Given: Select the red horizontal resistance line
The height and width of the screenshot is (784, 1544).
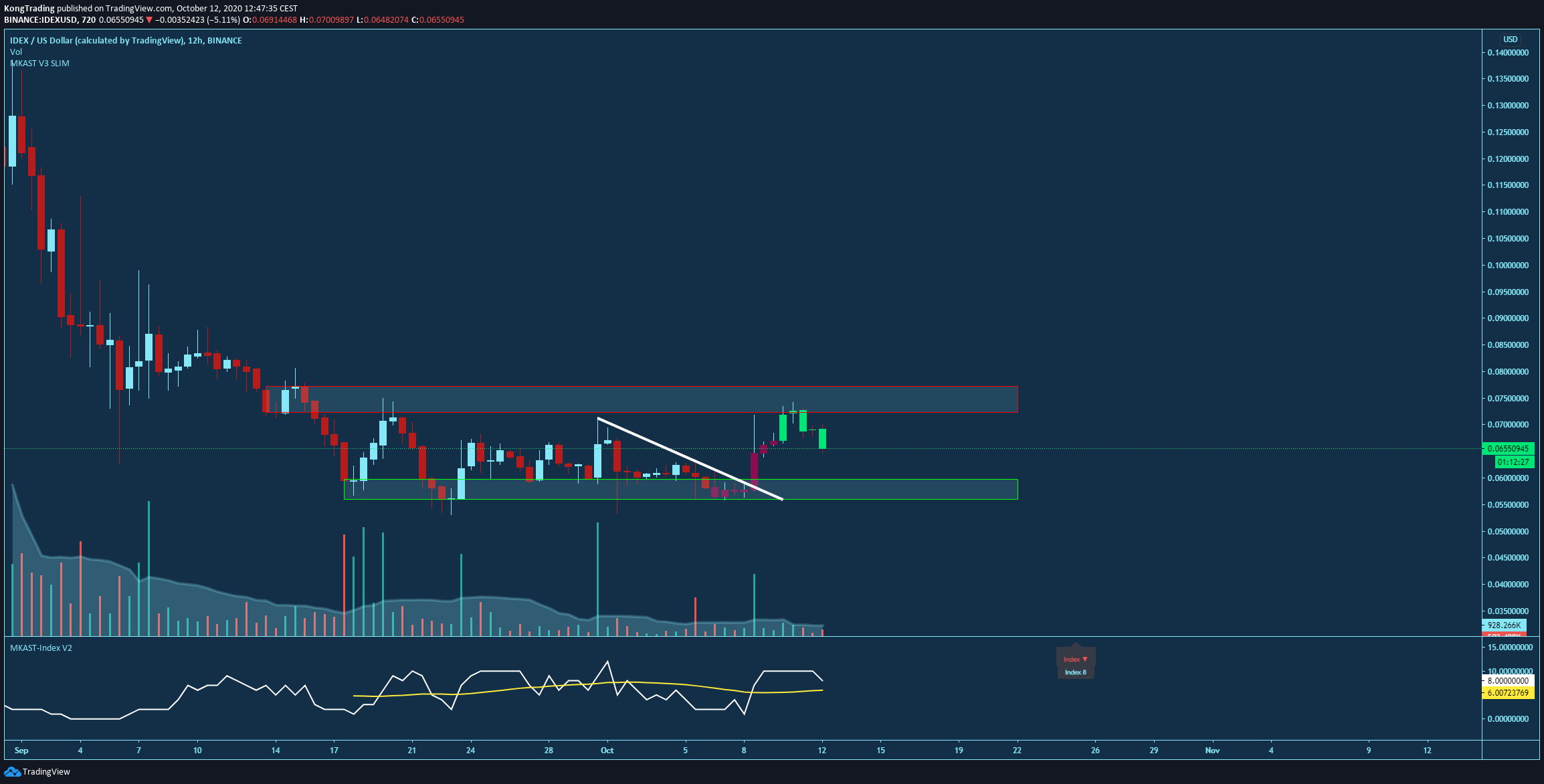Looking at the screenshot, I should click(641, 412).
